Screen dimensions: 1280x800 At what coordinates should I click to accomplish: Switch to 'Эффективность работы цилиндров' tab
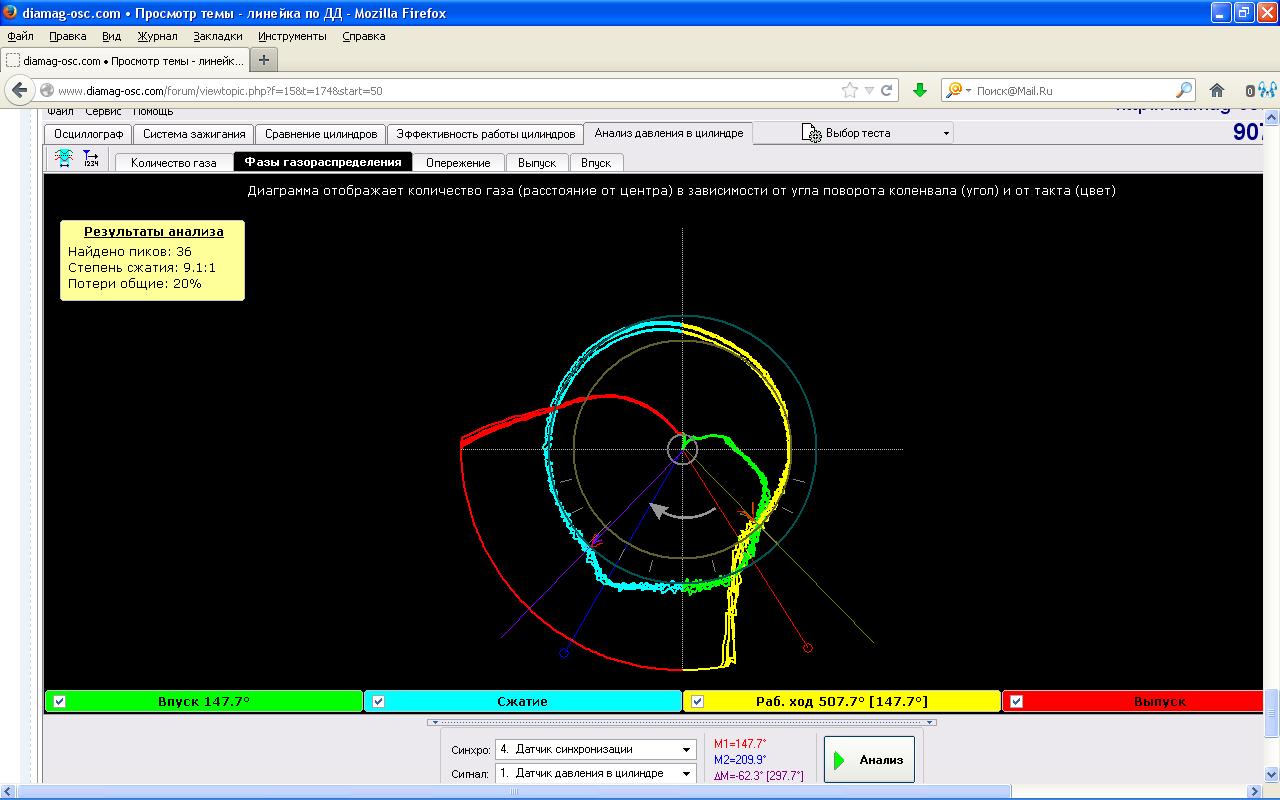(x=486, y=134)
